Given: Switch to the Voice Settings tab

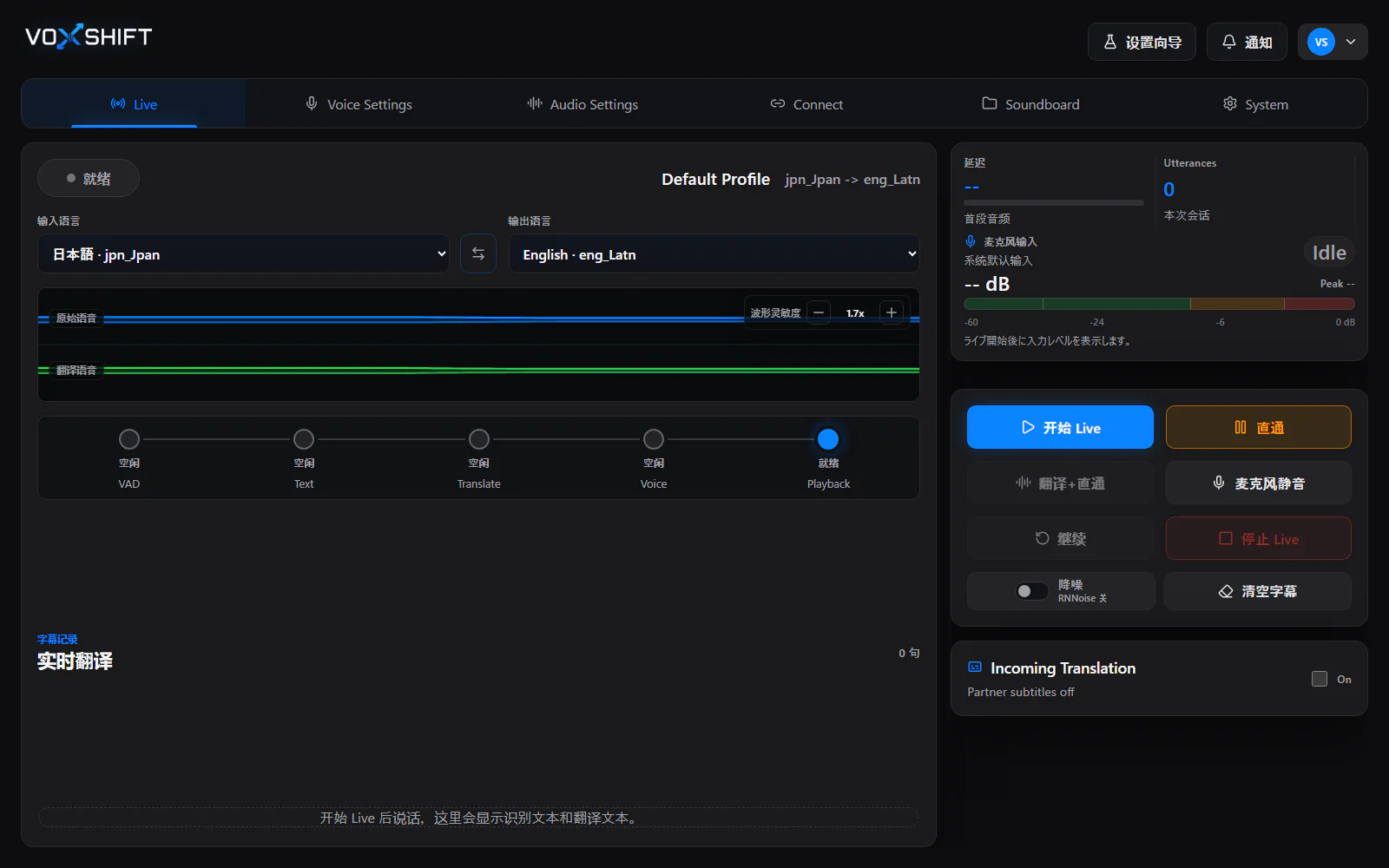Looking at the screenshot, I should [359, 104].
